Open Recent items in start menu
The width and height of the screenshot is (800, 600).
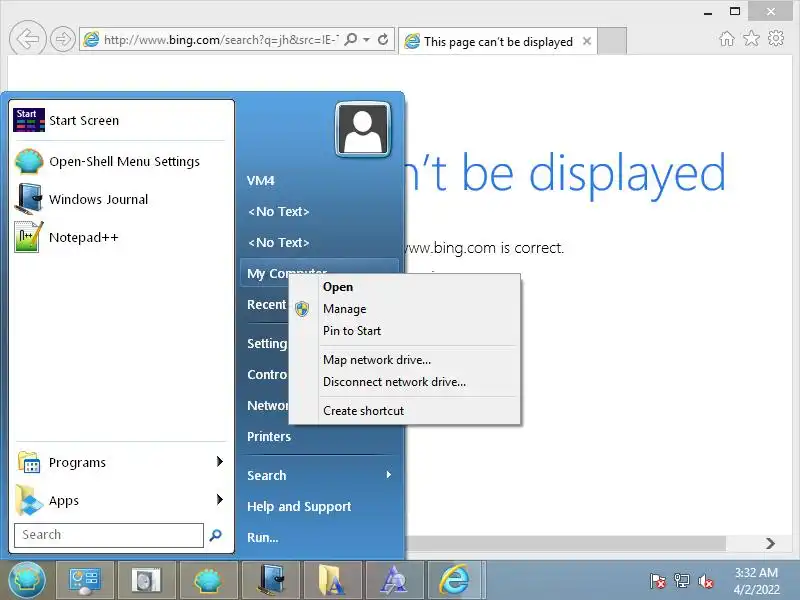[265, 305]
